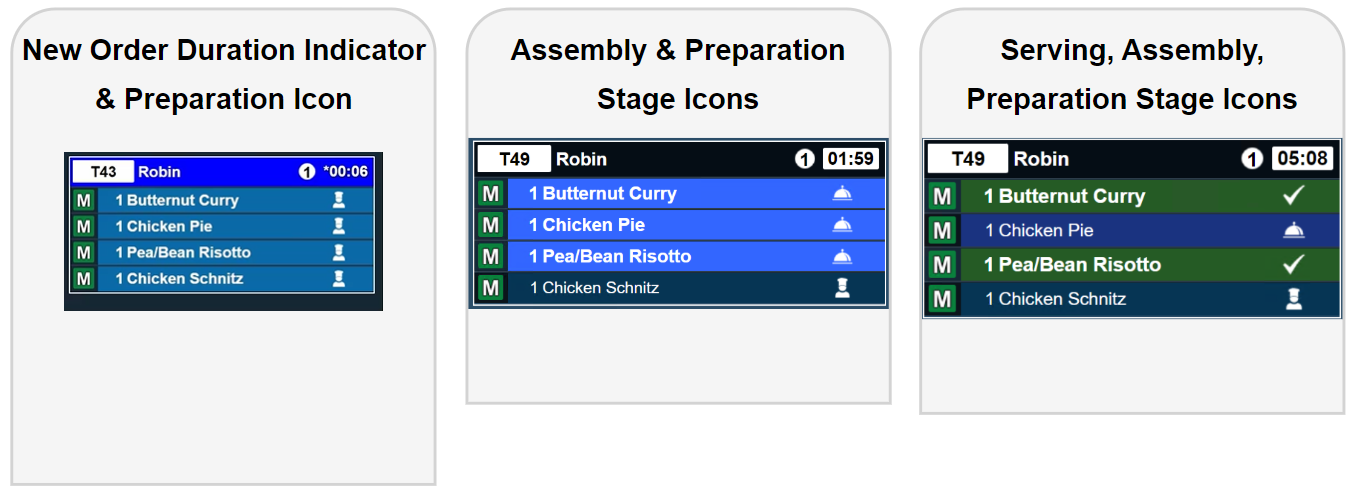Click course number 1 badge on T43 header

click(x=307, y=172)
